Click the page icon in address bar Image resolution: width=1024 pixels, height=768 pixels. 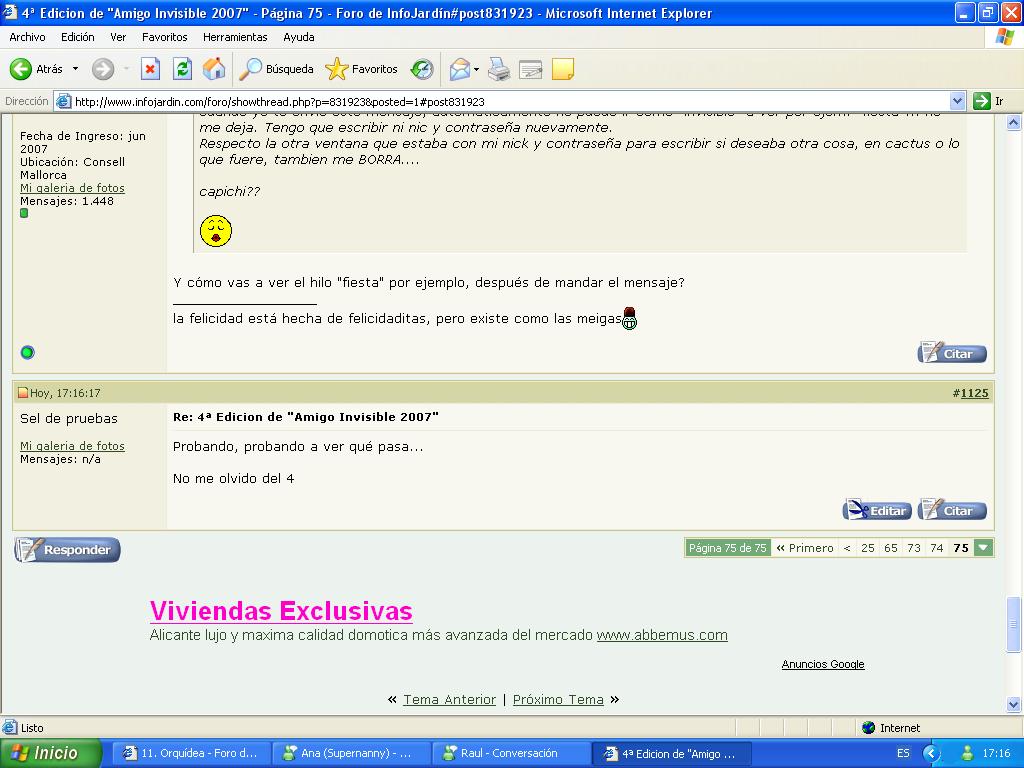click(63, 101)
